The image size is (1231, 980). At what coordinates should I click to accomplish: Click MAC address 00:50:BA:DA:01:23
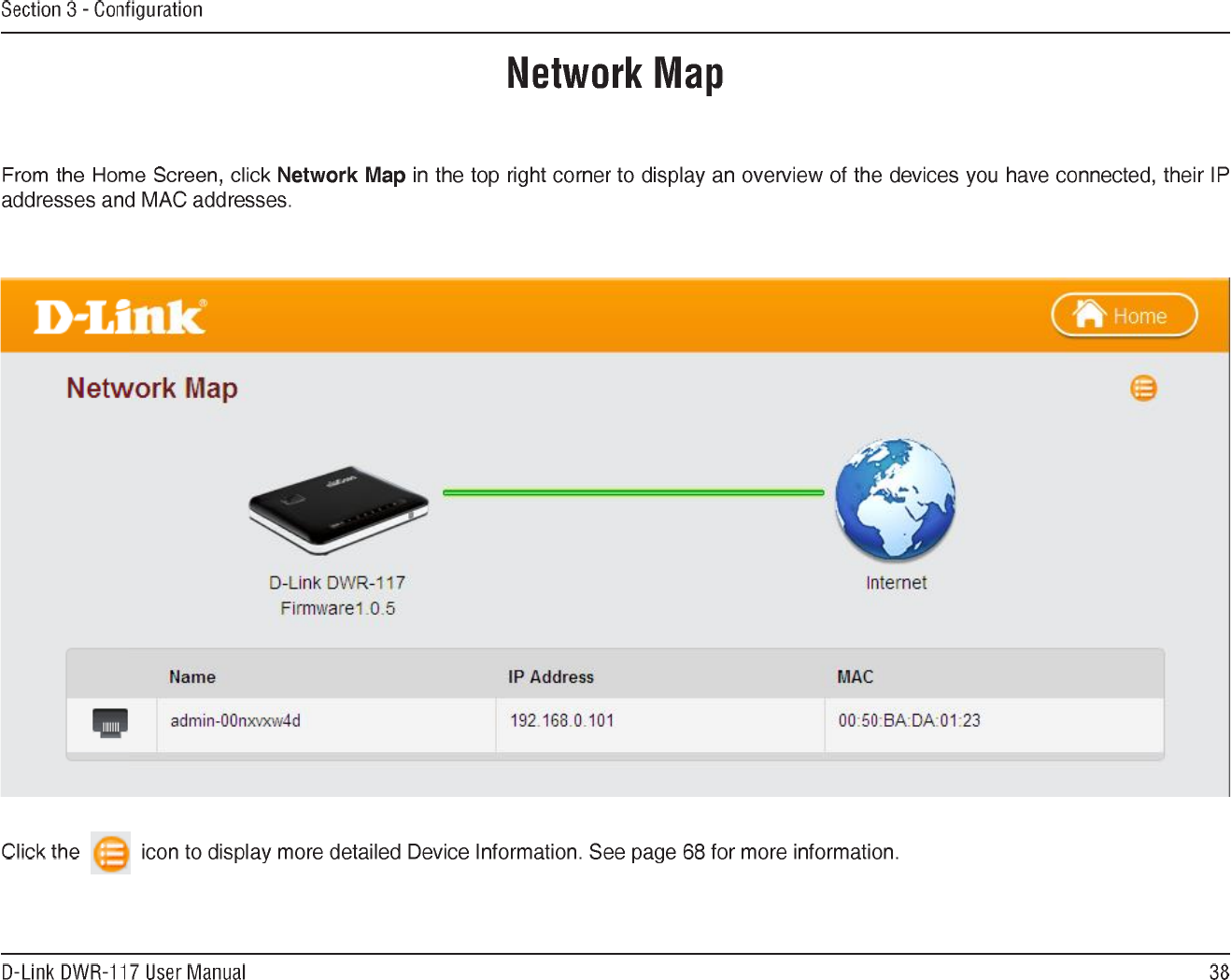pos(909,720)
